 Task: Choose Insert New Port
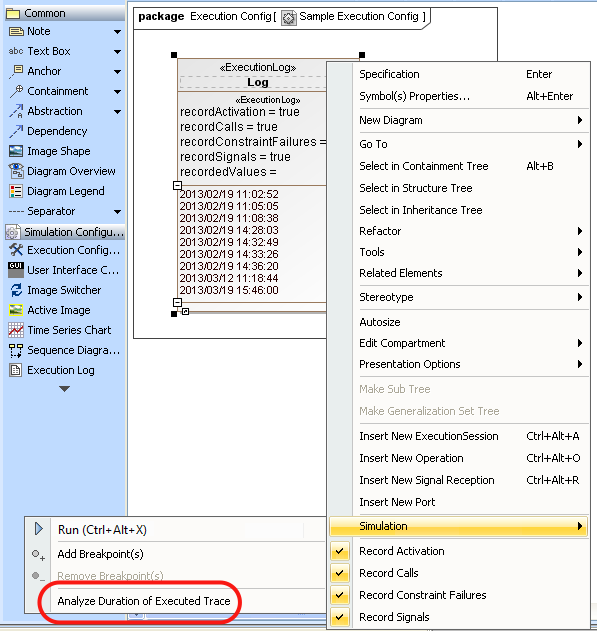[x=459, y=502]
